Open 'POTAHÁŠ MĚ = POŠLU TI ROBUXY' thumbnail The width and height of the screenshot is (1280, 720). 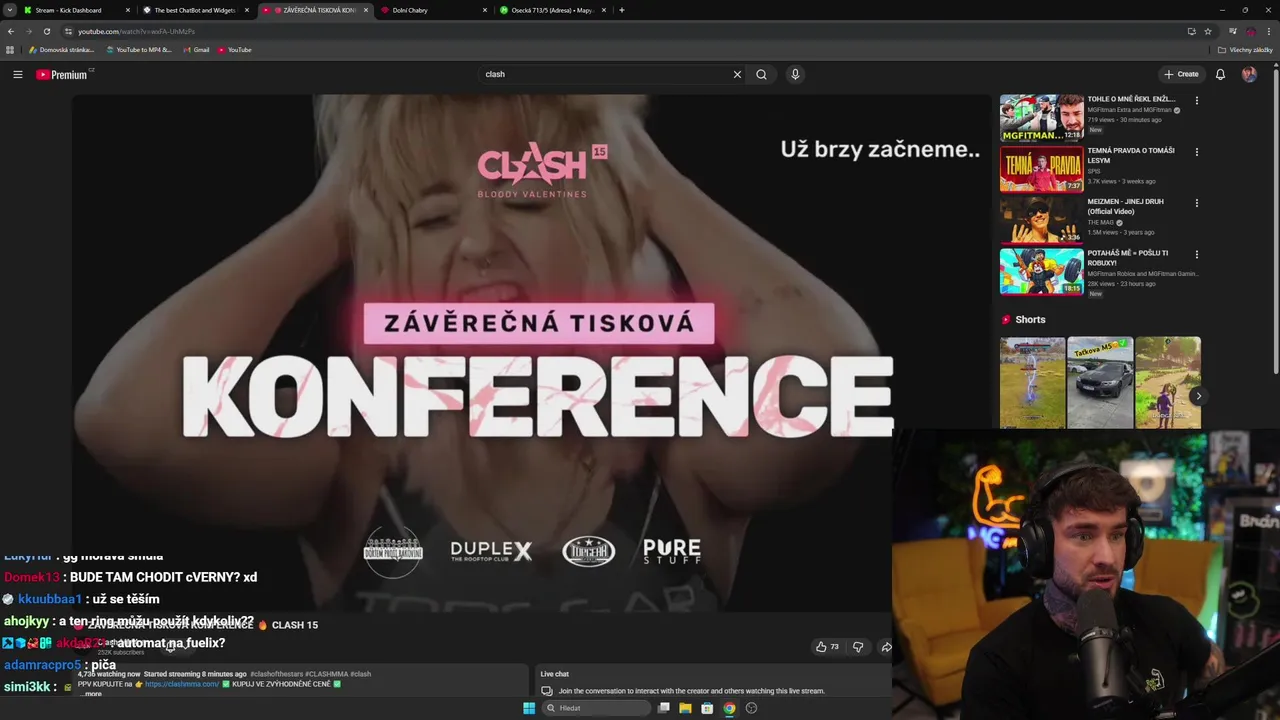1041,271
